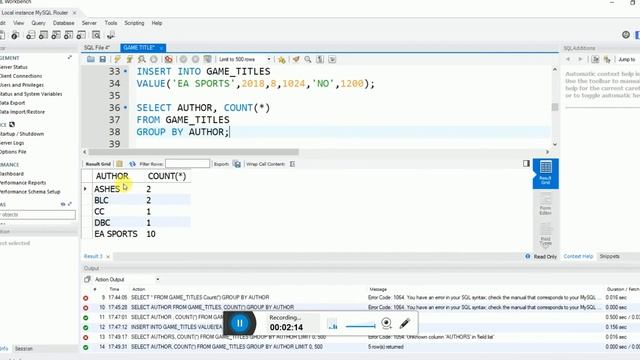
Task: Switch to the SQL File 4 tab
Action: point(97,48)
